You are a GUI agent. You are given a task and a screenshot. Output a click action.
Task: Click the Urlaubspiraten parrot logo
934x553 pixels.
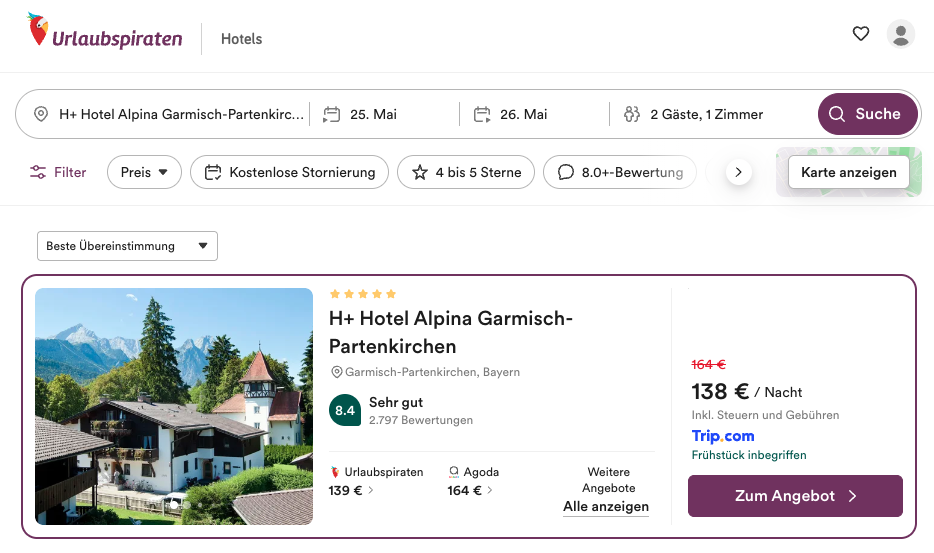38,31
